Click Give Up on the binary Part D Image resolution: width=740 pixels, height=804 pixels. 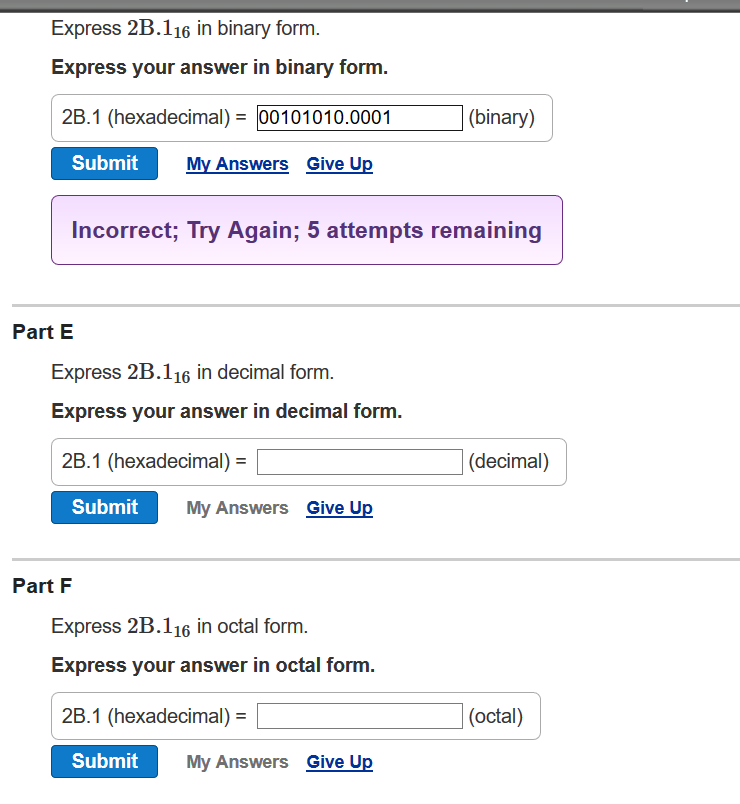pos(339,163)
